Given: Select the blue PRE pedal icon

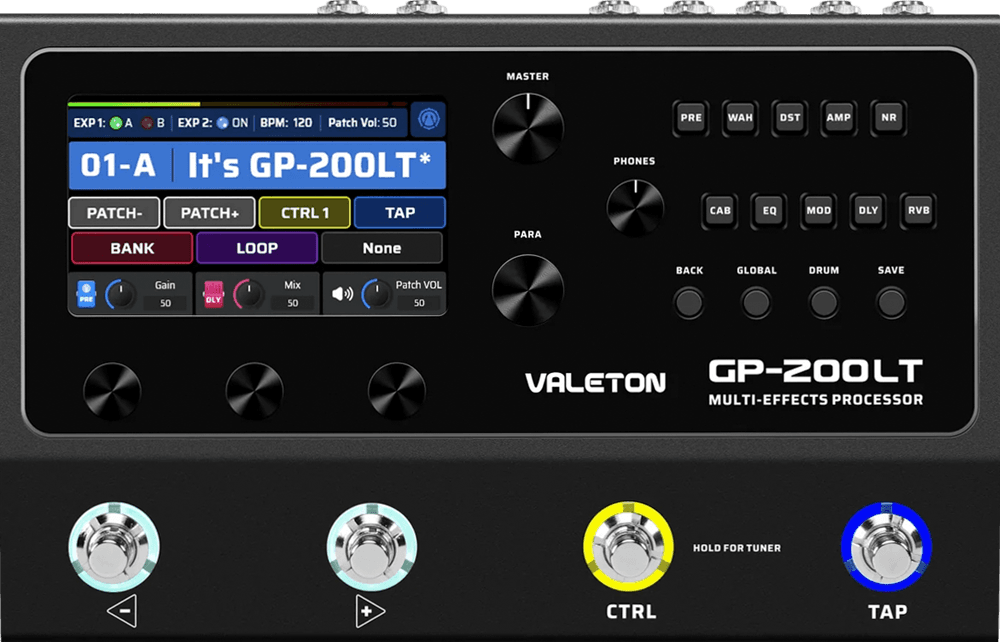Looking at the screenshot, I should point(86,294).
